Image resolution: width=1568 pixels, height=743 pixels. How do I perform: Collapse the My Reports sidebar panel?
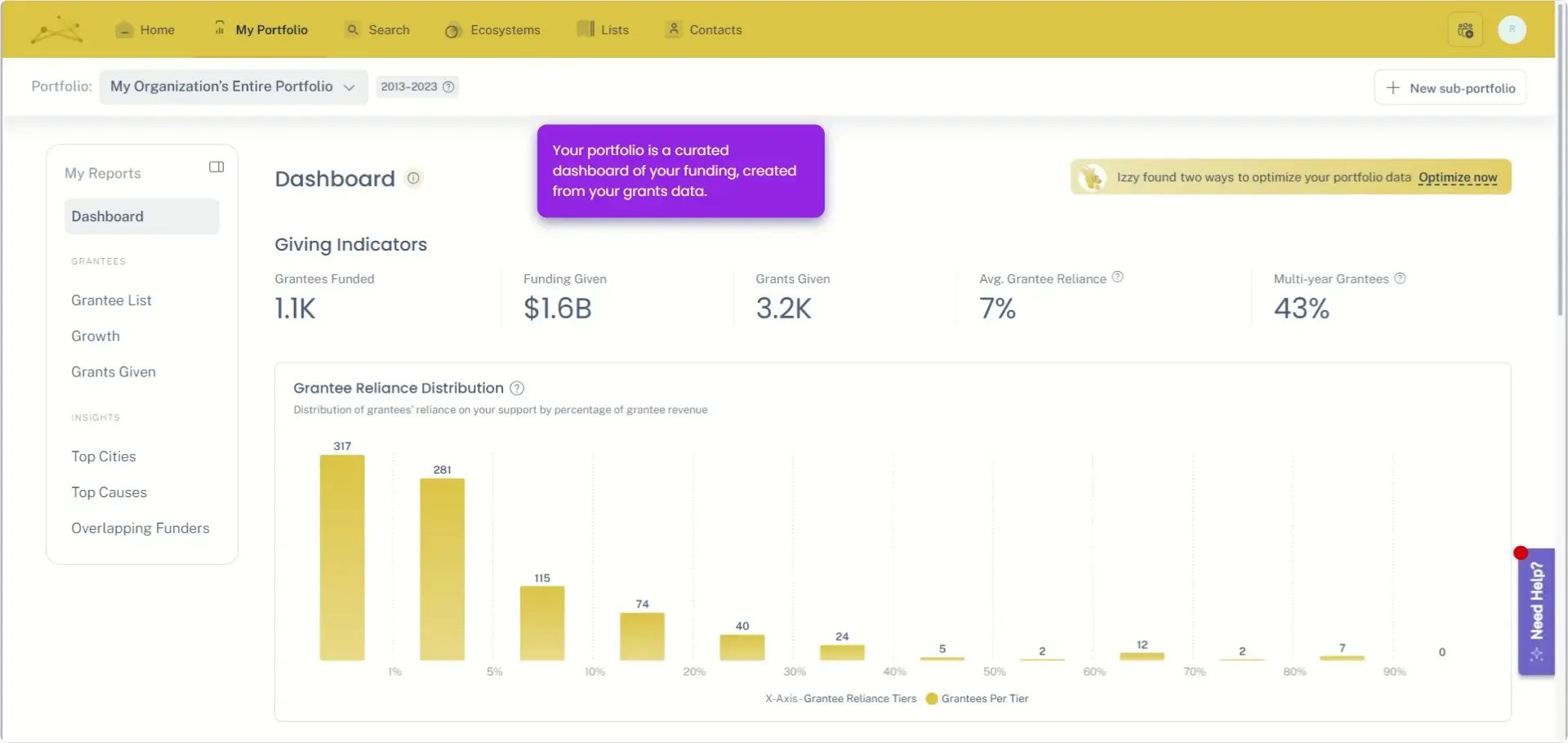point(216,167)
